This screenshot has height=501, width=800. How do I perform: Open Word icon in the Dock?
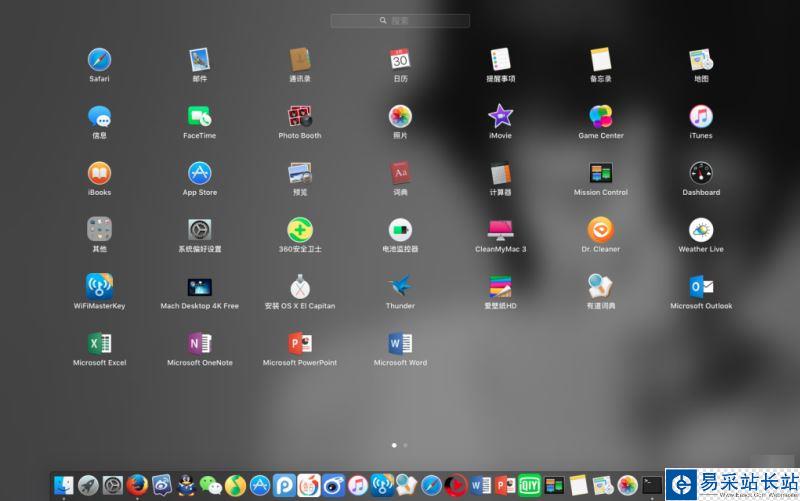480,485
